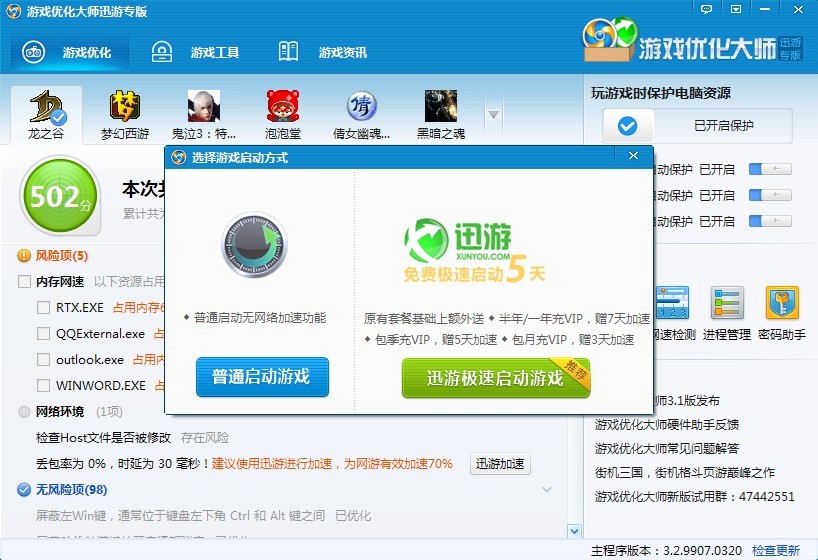
Task: Close the 选择游戏启动方式 dialog
Action: tap(633, 156)
